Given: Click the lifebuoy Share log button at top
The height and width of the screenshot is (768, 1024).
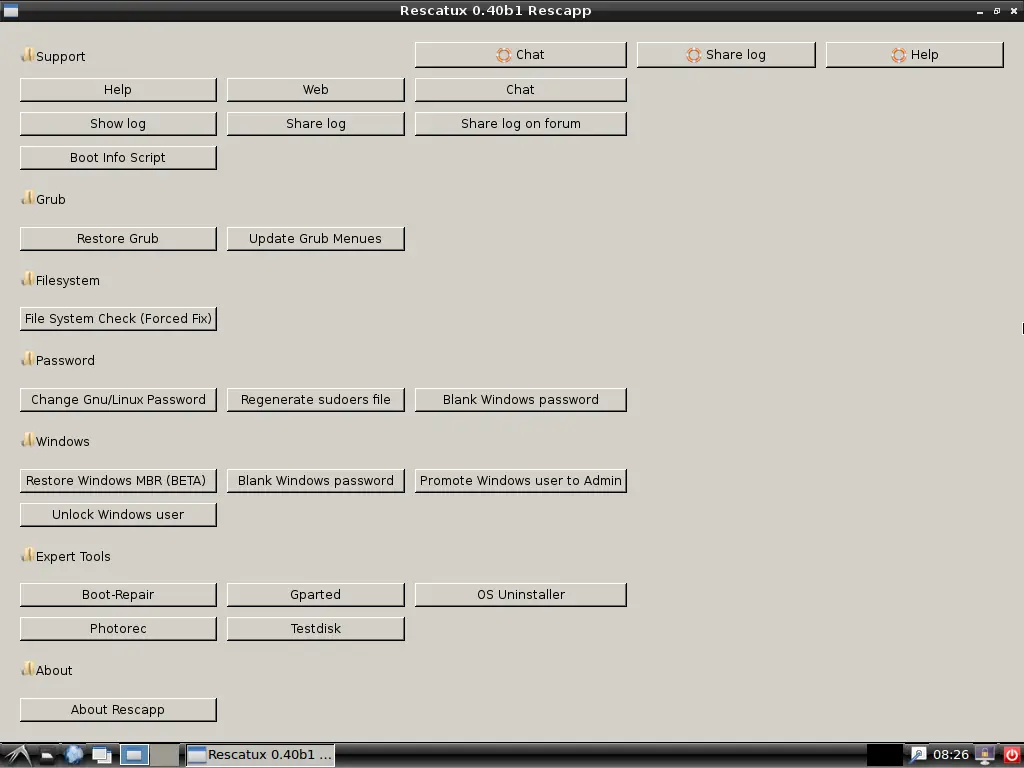Looking at the screenshot, I should click(726, 55).
